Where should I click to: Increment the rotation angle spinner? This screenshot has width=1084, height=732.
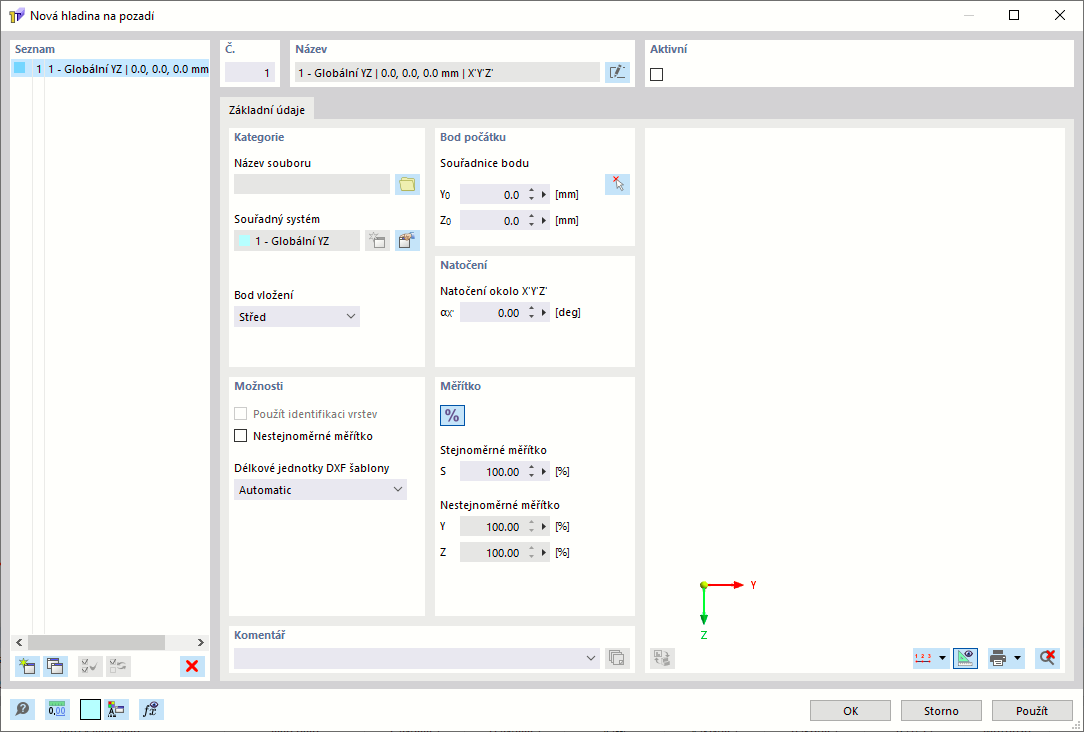pyautogui.click(x=532, y=309)
